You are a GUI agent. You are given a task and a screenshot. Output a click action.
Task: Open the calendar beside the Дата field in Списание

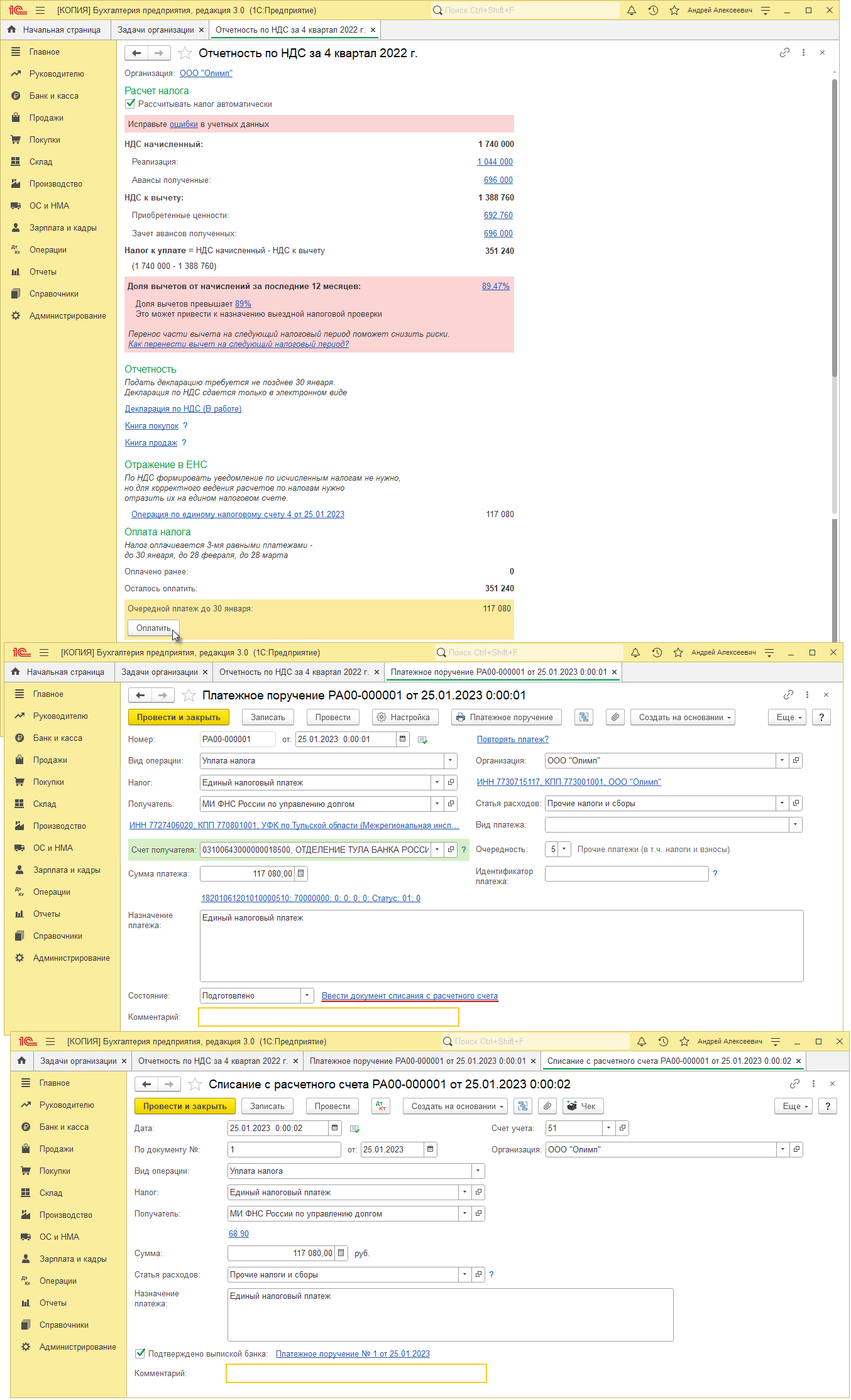pyautogui.click(x=334, y=1129)
